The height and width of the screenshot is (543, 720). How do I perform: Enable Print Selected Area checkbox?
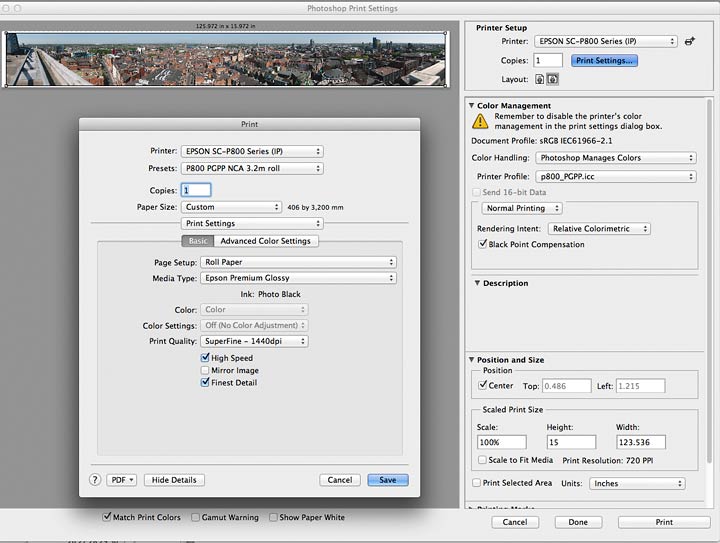[x=477, y=483]
